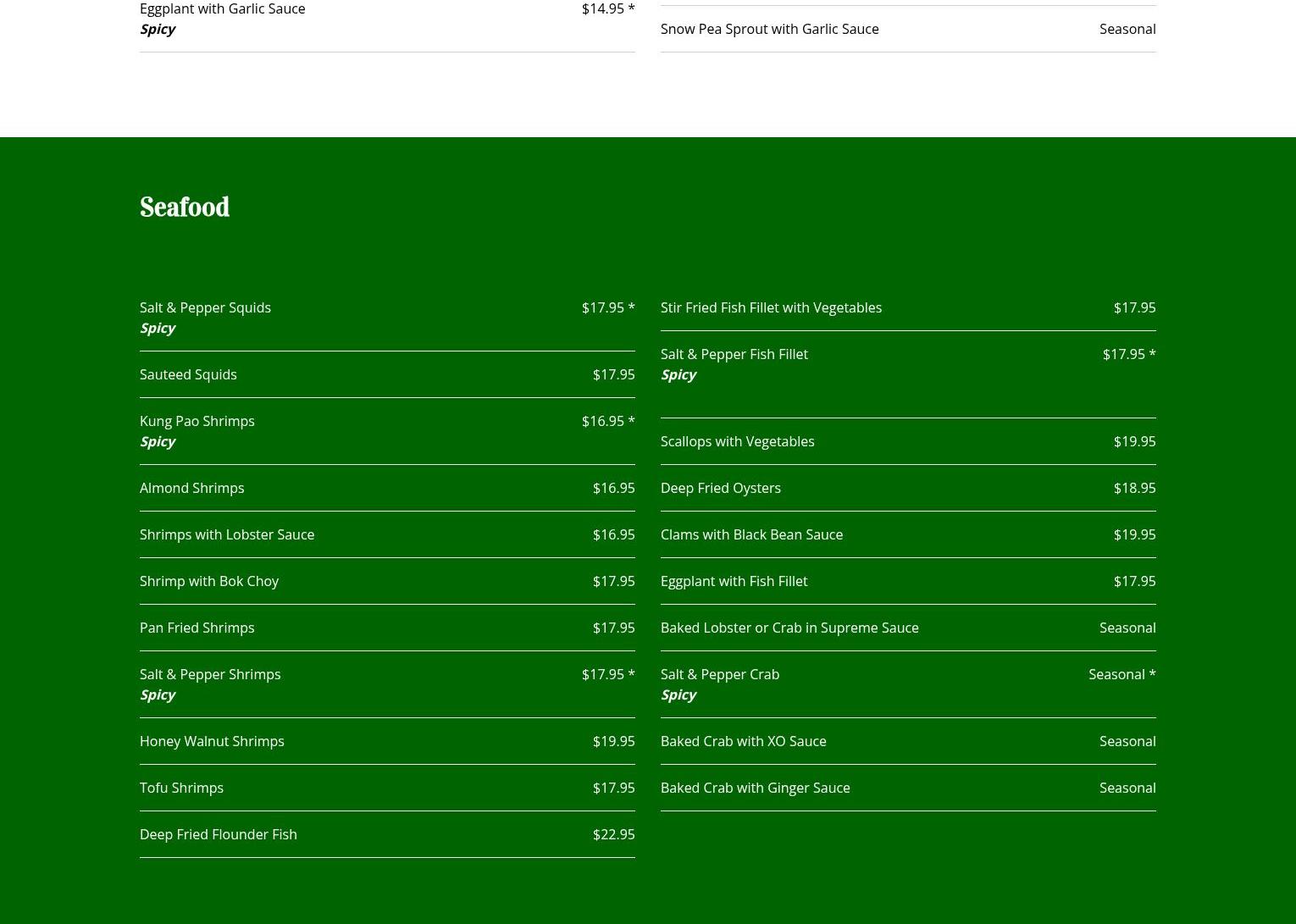Click the Sauteed Squids menu item

click(188, 374)
